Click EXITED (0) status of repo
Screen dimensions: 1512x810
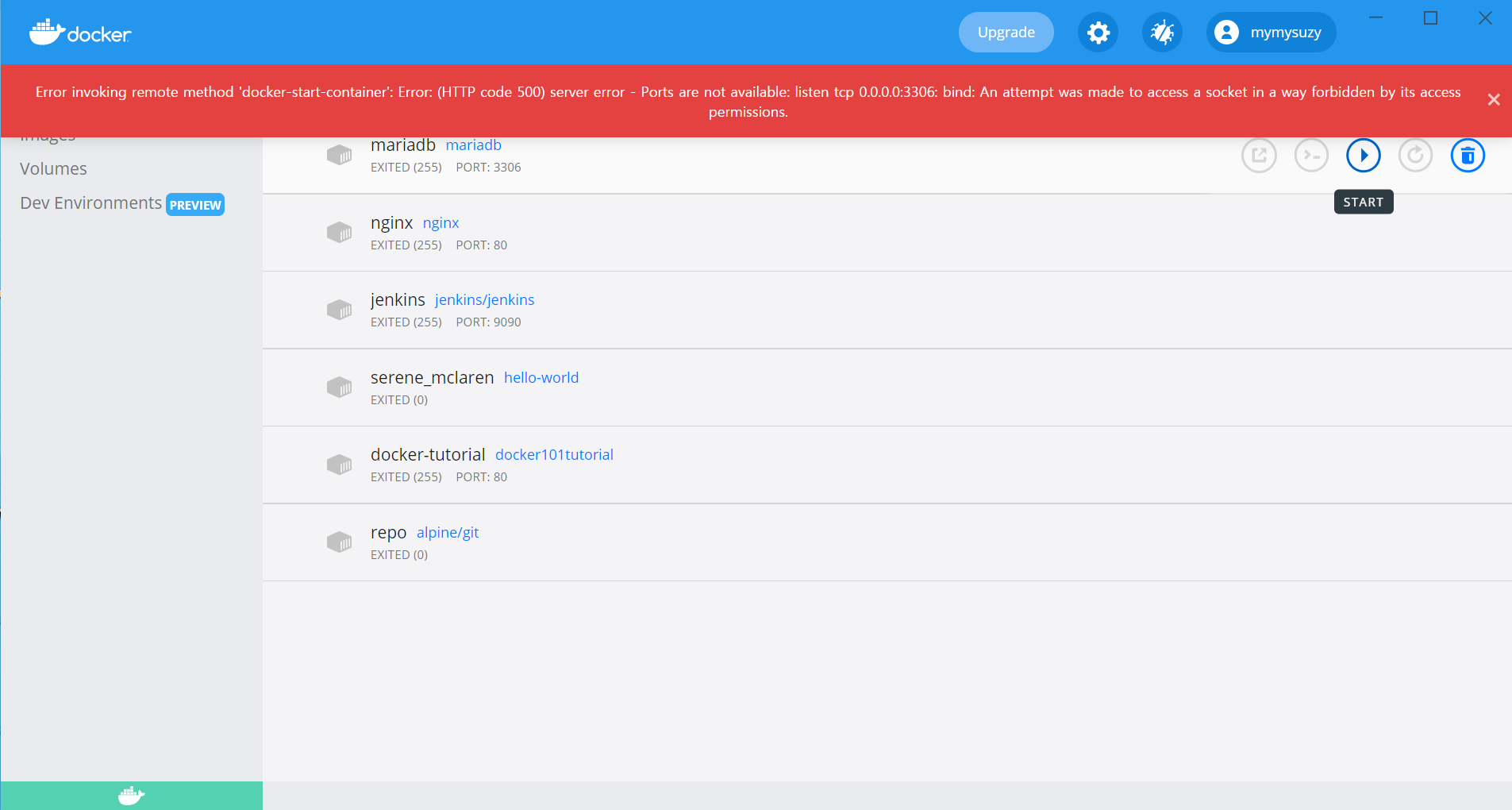(399, 555)
